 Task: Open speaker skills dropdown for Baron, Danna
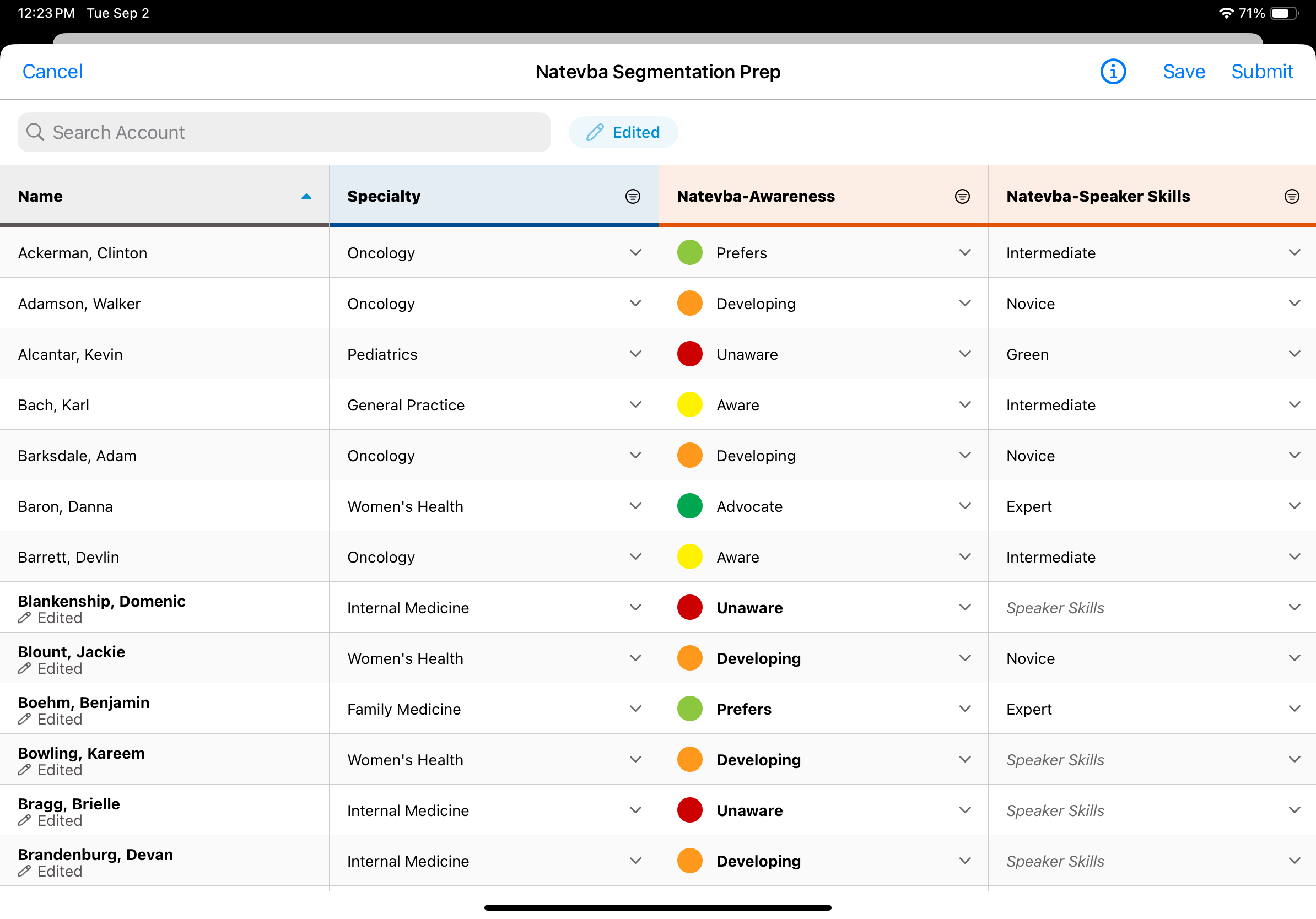point(1294,506)
